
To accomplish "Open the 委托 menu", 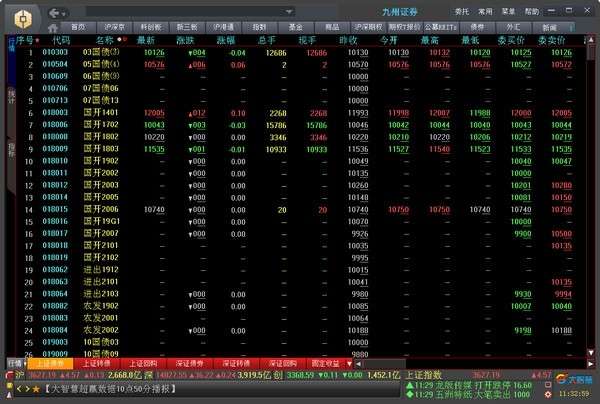I will coord(462,12).
